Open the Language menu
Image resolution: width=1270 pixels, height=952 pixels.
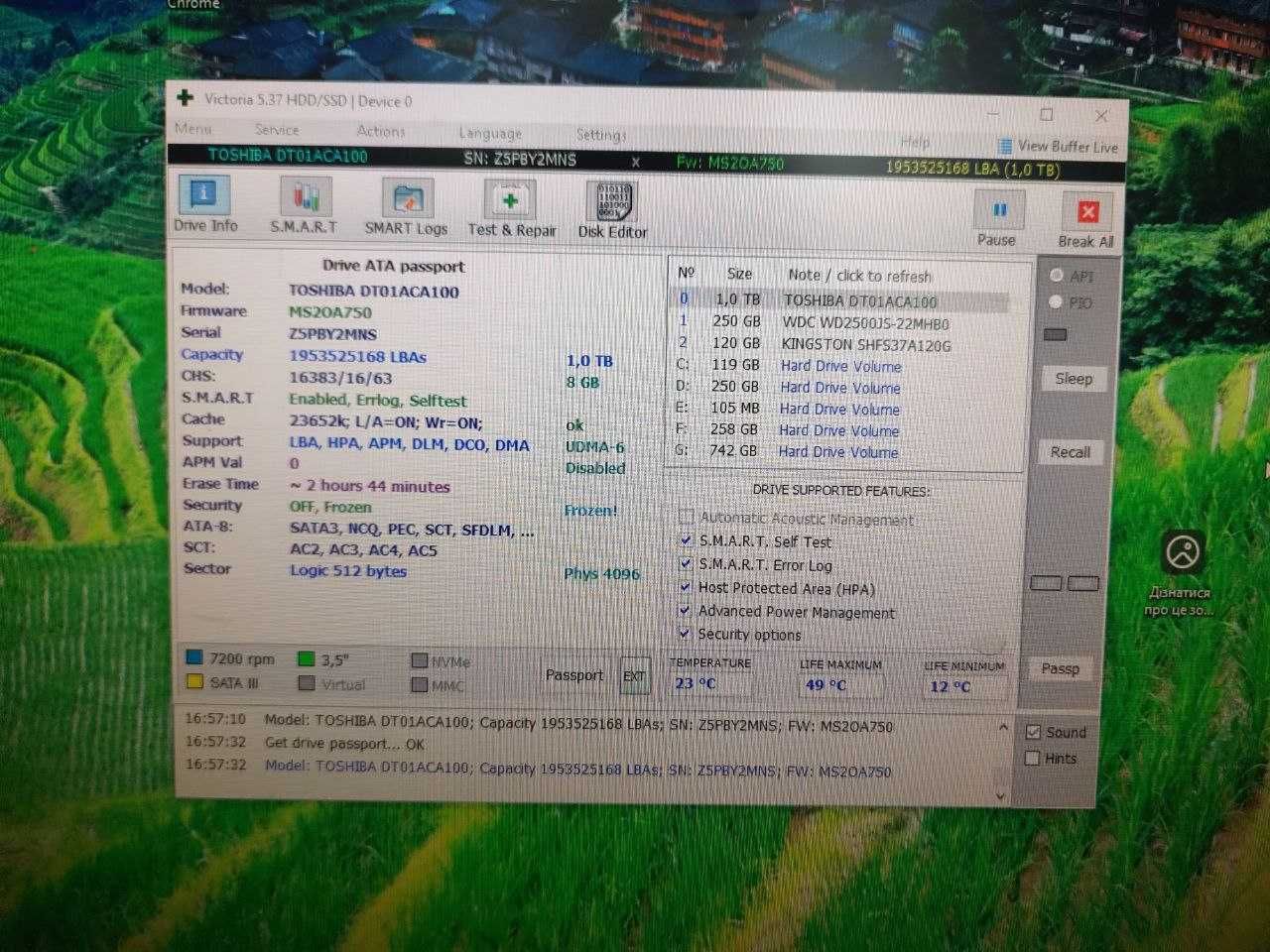490,133
